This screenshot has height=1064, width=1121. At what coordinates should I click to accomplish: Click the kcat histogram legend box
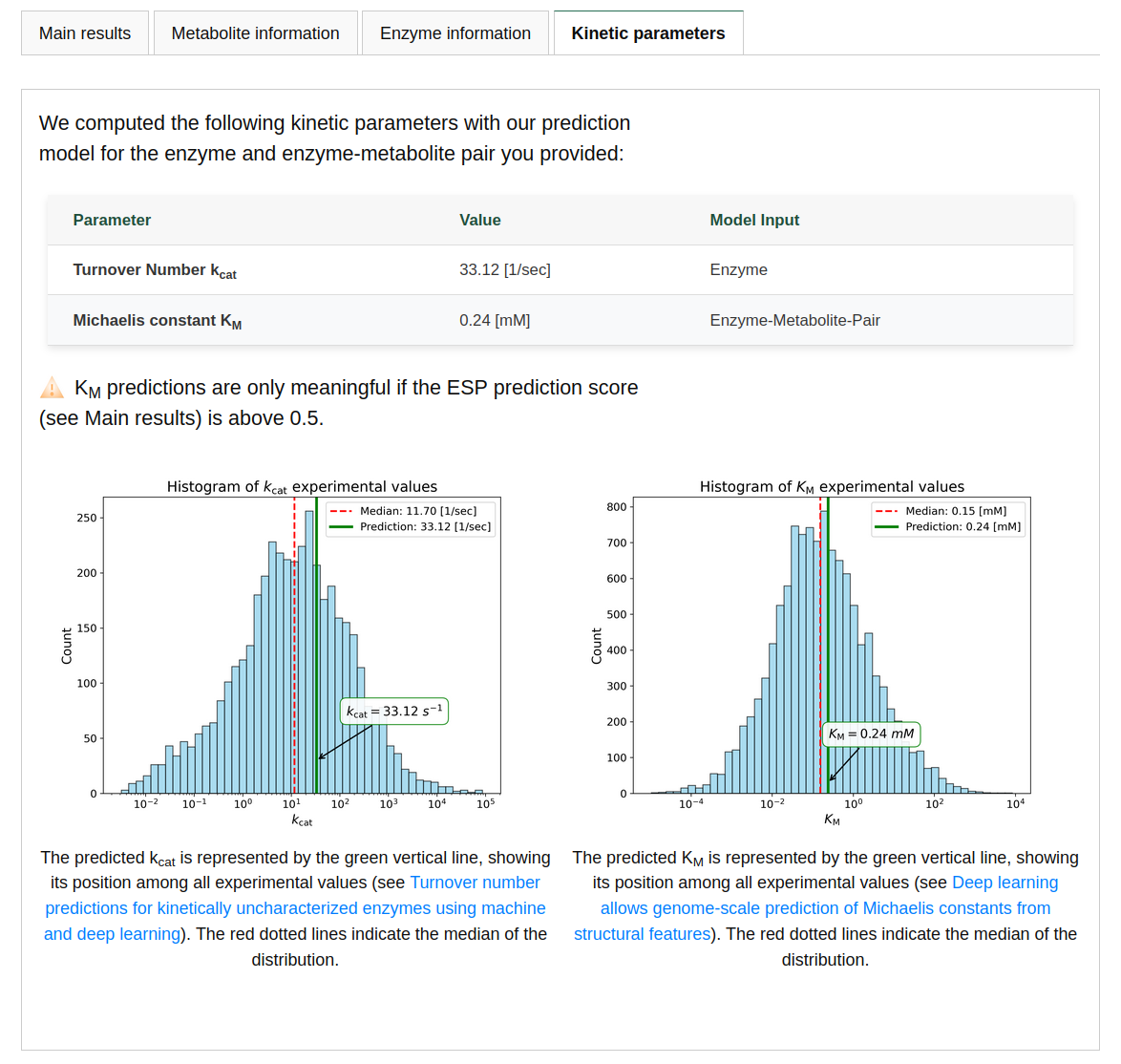pyautogui.click(x=411, y=519)
